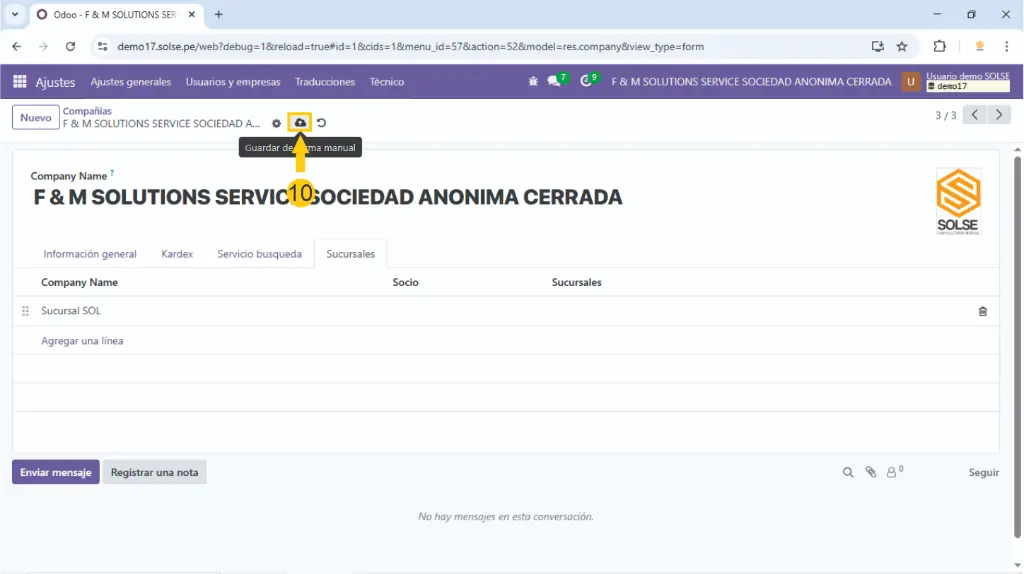Delete the Sucursal SOL row
Viewport: 1024px width, 574px height.
pyautogui.click(x=982, y=311)
